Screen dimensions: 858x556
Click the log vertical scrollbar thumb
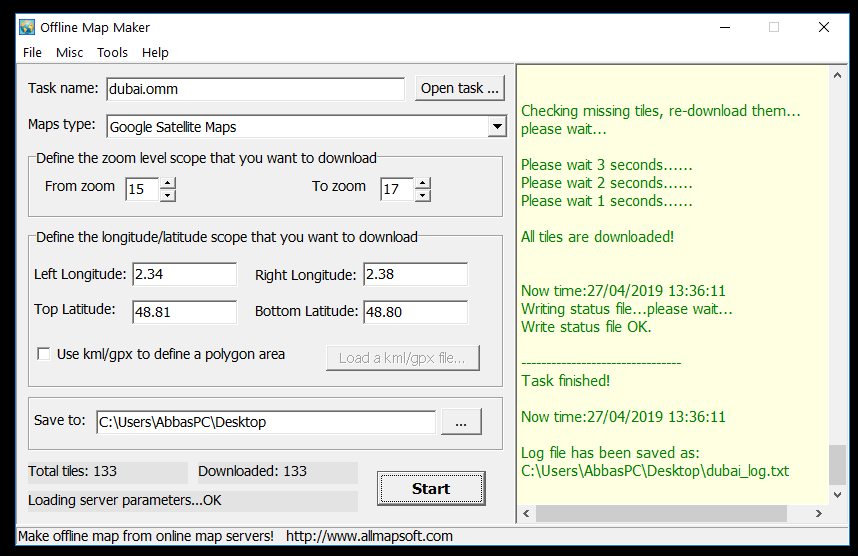(837, 465)
